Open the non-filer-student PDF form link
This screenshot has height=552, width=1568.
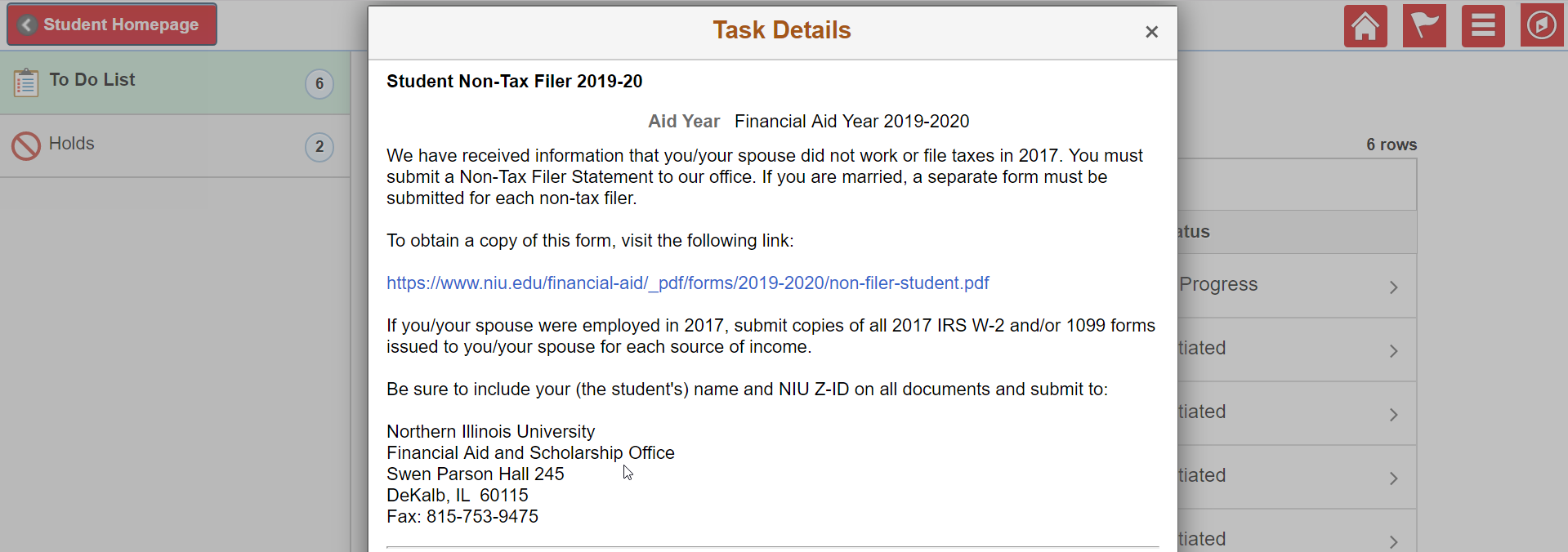pos(687,283)
